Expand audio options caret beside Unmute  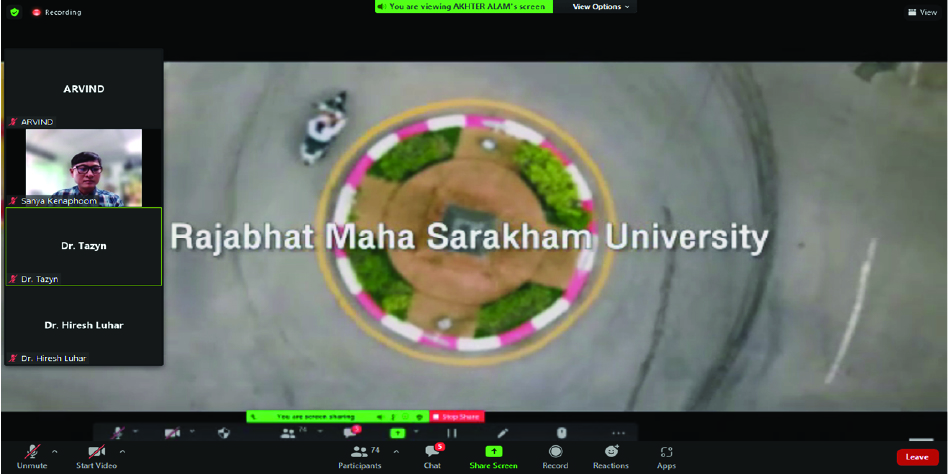(x=55, y=451)
